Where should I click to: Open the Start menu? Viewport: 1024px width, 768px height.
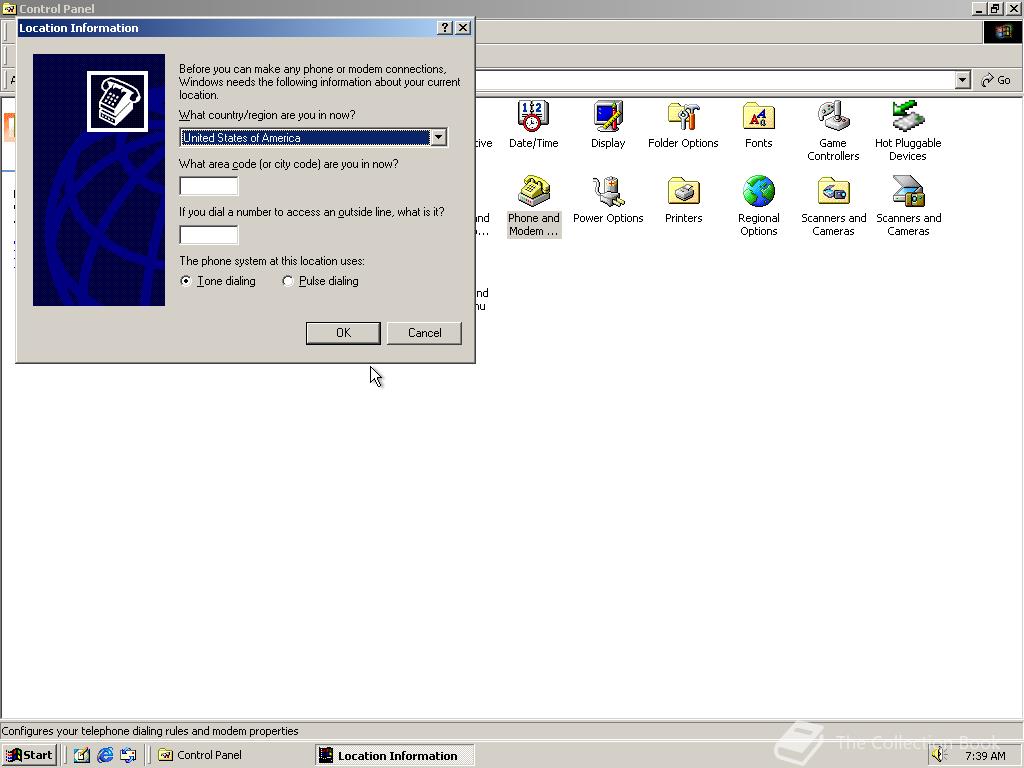click(29, 755)
